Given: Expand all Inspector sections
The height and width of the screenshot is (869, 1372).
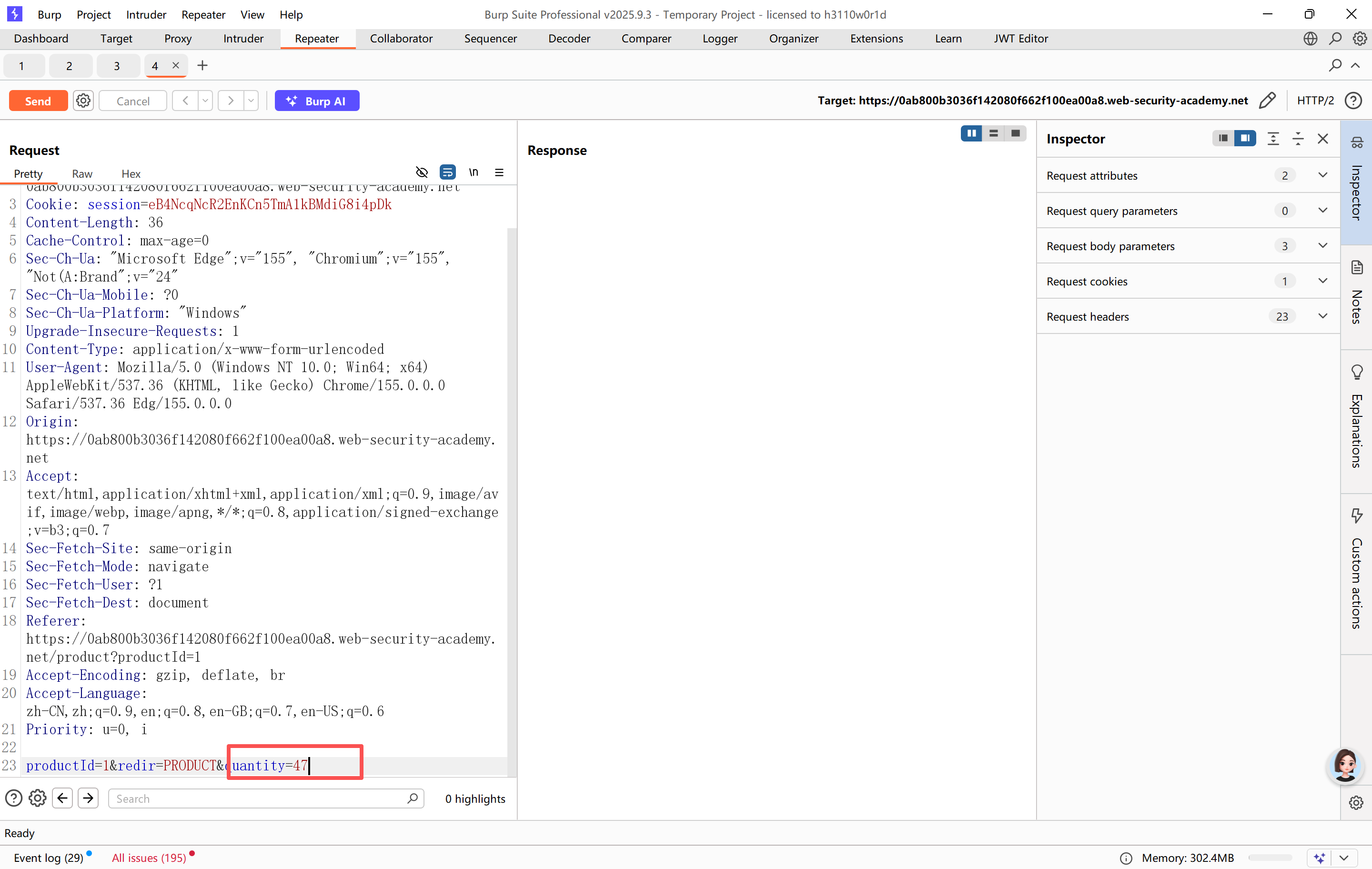Looking at the screenshot, I should [x=1273, y=139].
